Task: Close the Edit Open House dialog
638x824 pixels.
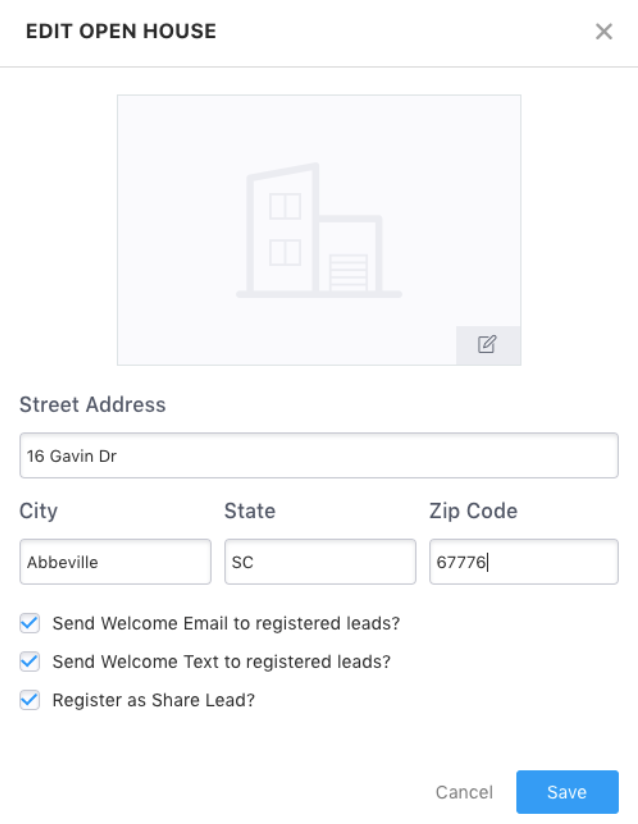Action: click(x=604, y=32)
